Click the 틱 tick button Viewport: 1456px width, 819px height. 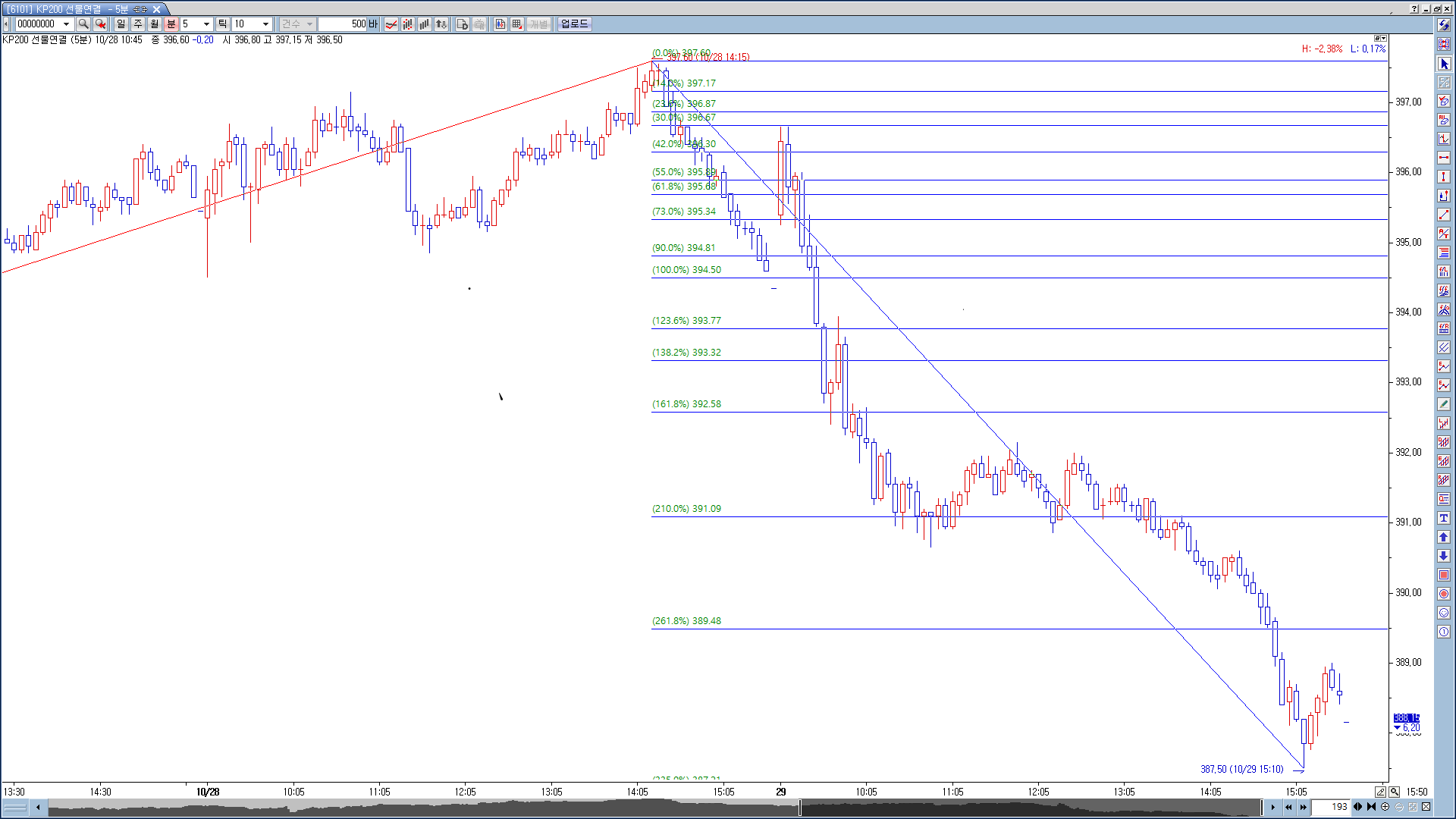click(x=223, y=24)
